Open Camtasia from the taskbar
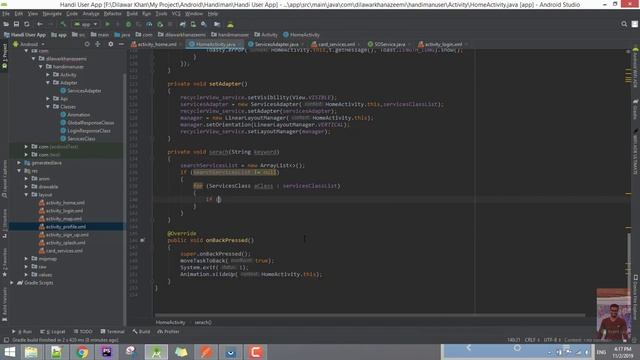This screenshot has height=360, width=640. 256,352
